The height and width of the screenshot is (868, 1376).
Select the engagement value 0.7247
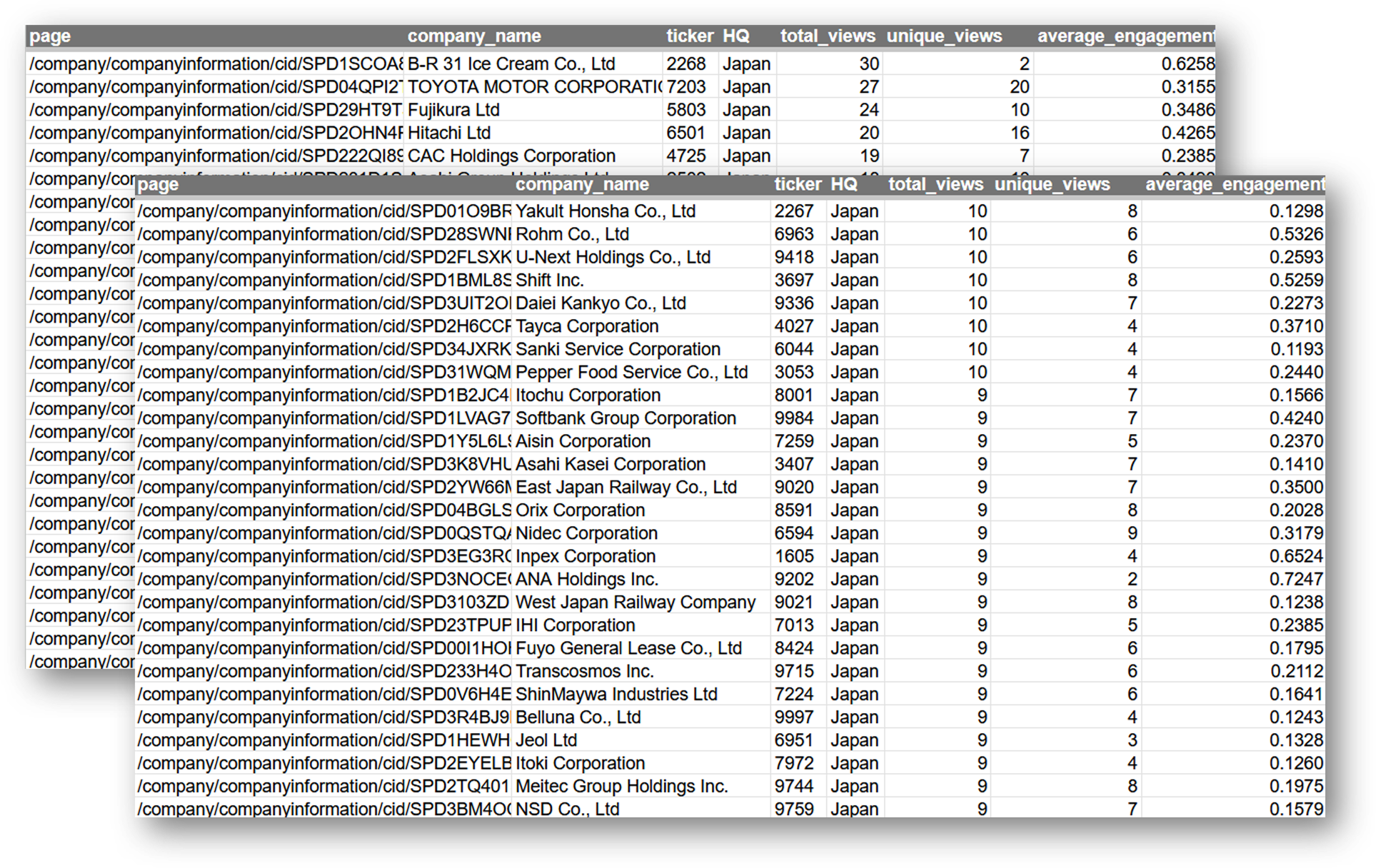pyautogui.click(x=1295, y=579)
